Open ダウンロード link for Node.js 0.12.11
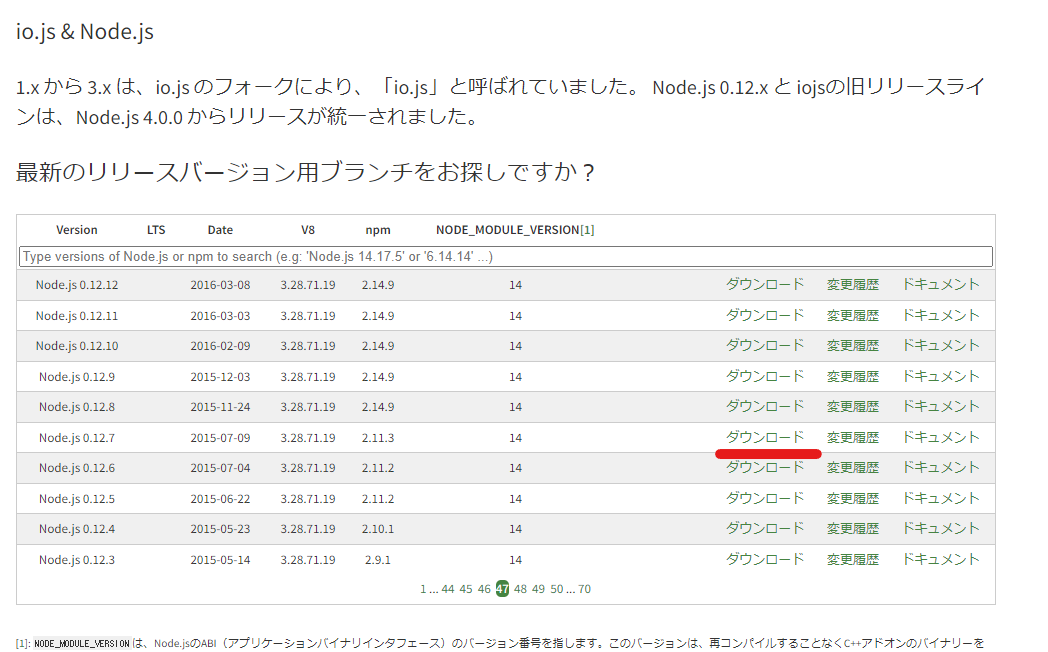Viewport: 1048px width, 652px height. tap(765, 315)
